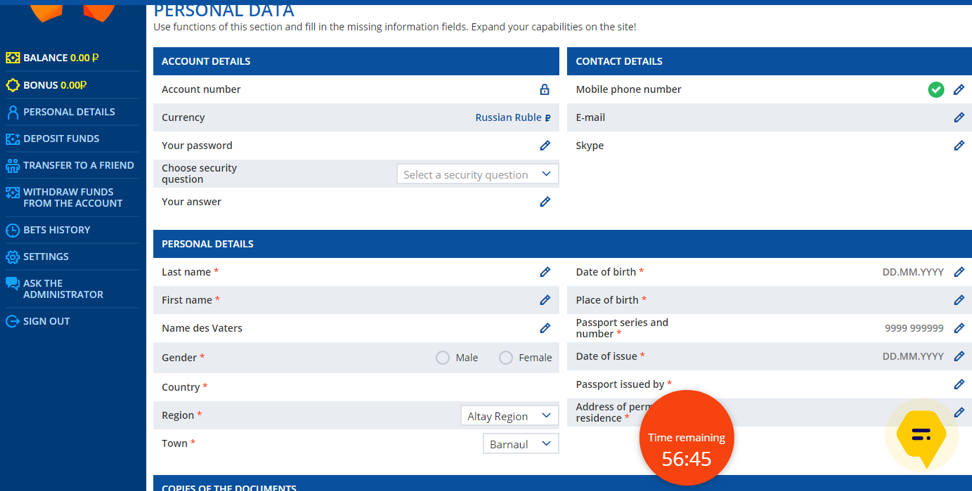Edit Place of birth pencil icon
This screenshot has height=491, width=972.
[959, 299]
